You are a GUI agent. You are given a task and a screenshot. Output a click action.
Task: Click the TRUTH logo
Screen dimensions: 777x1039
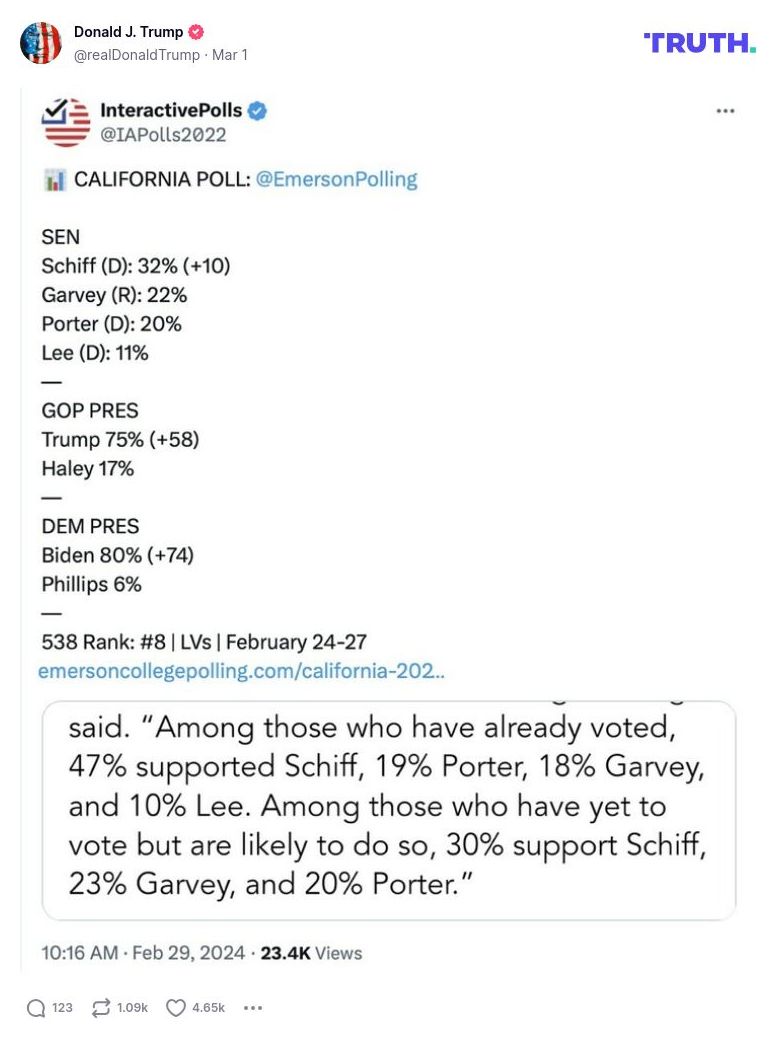click(700, 42)
